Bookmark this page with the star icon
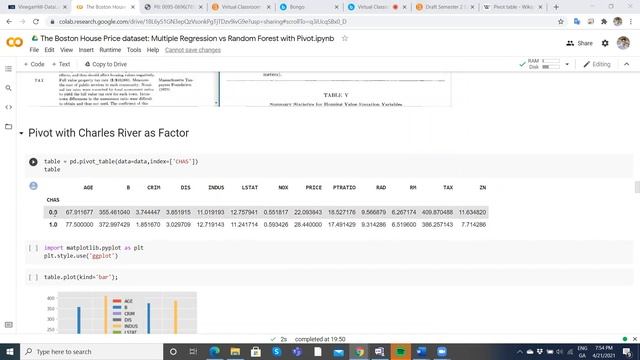The height and width of the screenshot is (360, 640). click(x=561, y=22)
